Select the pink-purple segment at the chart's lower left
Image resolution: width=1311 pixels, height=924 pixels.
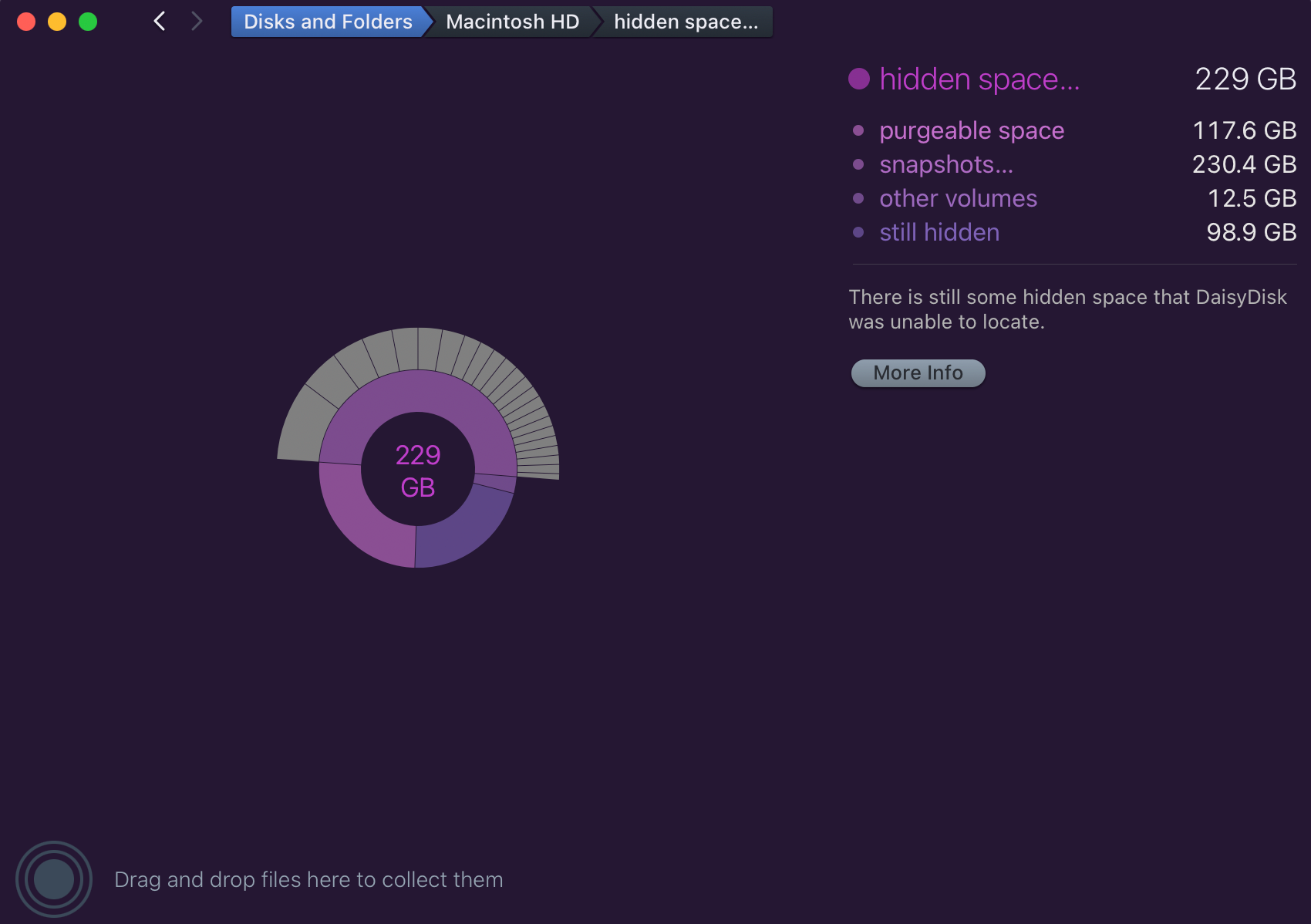(362, 518)
